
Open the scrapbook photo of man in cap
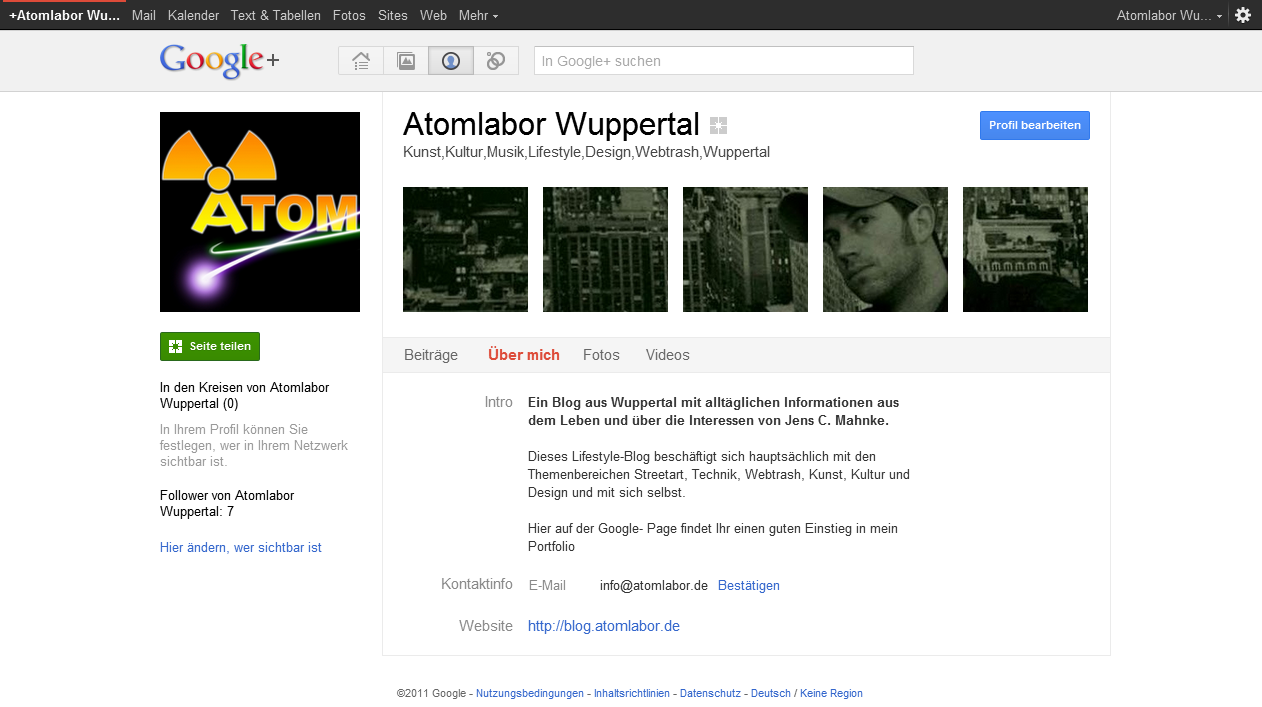[885, 249]
